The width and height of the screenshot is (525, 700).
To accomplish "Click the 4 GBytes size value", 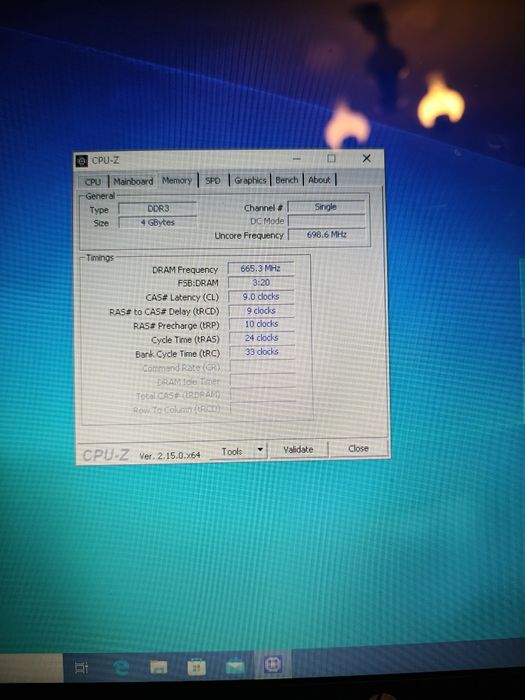I will tap(158, 222).
